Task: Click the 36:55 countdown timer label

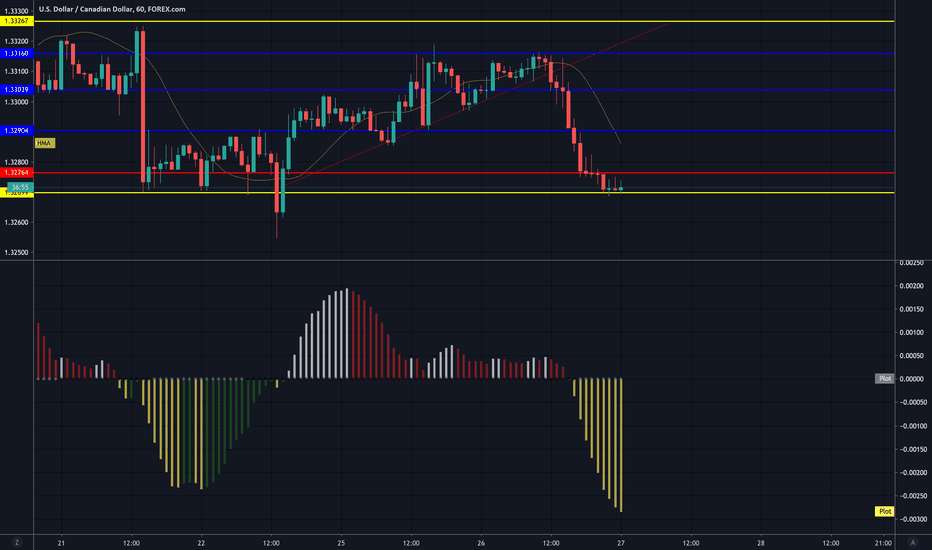Action: pyautogui.click(x=19, y=187)
